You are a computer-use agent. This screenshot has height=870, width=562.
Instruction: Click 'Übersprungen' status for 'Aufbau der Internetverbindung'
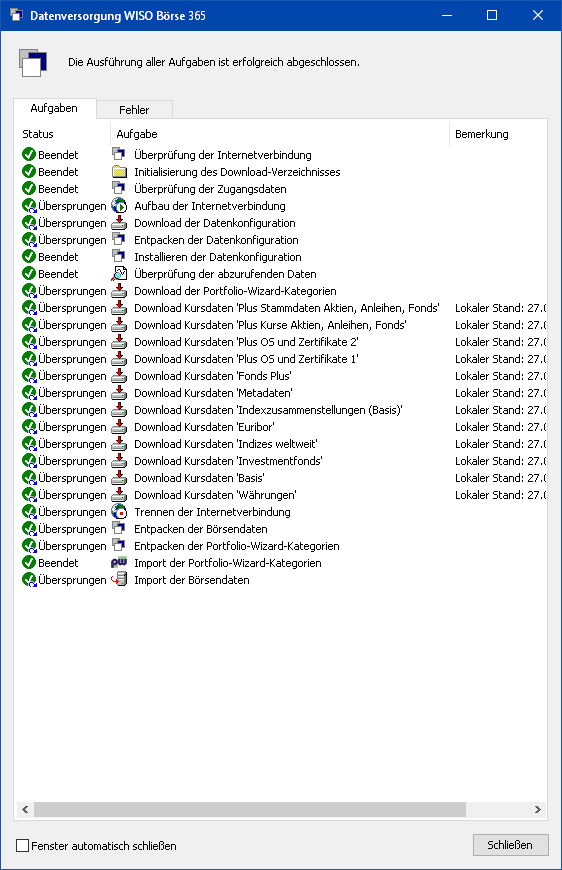pos(72,206)
